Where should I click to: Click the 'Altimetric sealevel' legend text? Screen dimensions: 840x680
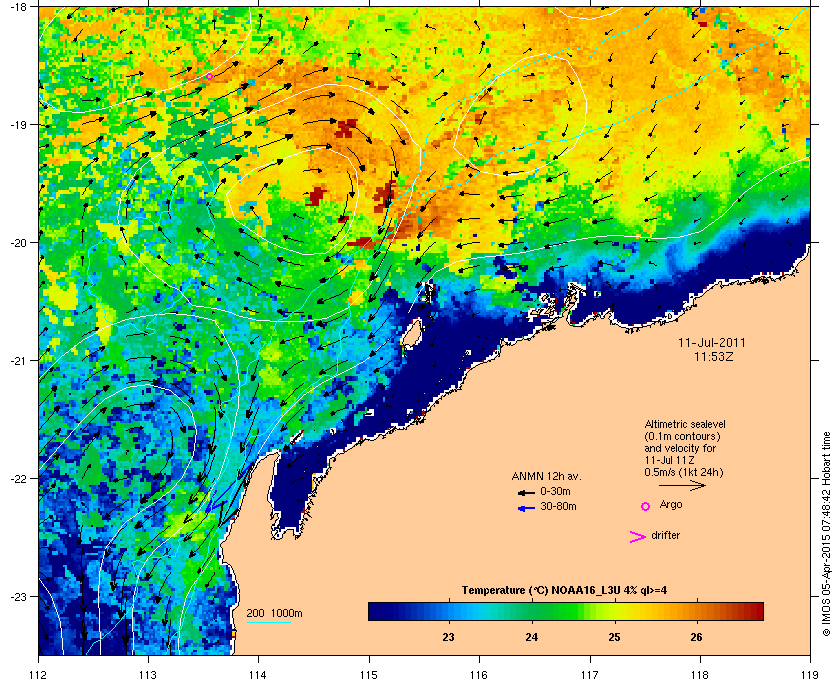point(685,424)
